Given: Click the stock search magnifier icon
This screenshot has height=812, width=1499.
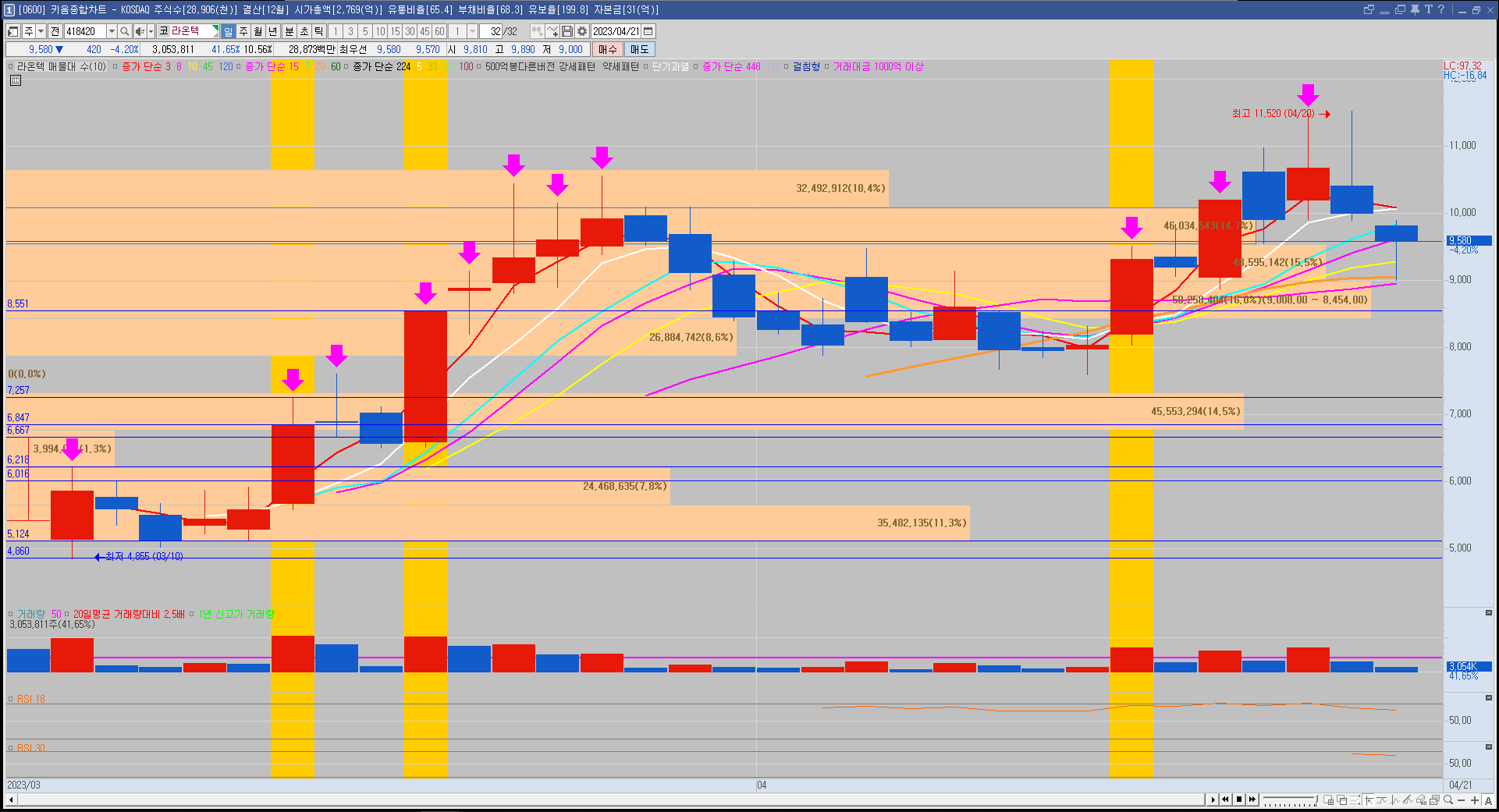Looking at the screenshot, I should (x=124, y=31).
